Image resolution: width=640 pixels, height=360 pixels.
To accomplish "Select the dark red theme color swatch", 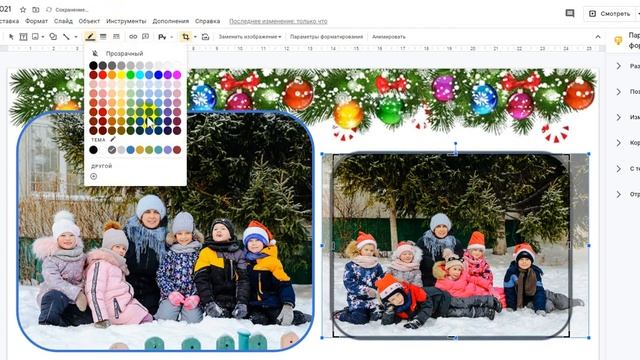I will click(x=177, y=150).
